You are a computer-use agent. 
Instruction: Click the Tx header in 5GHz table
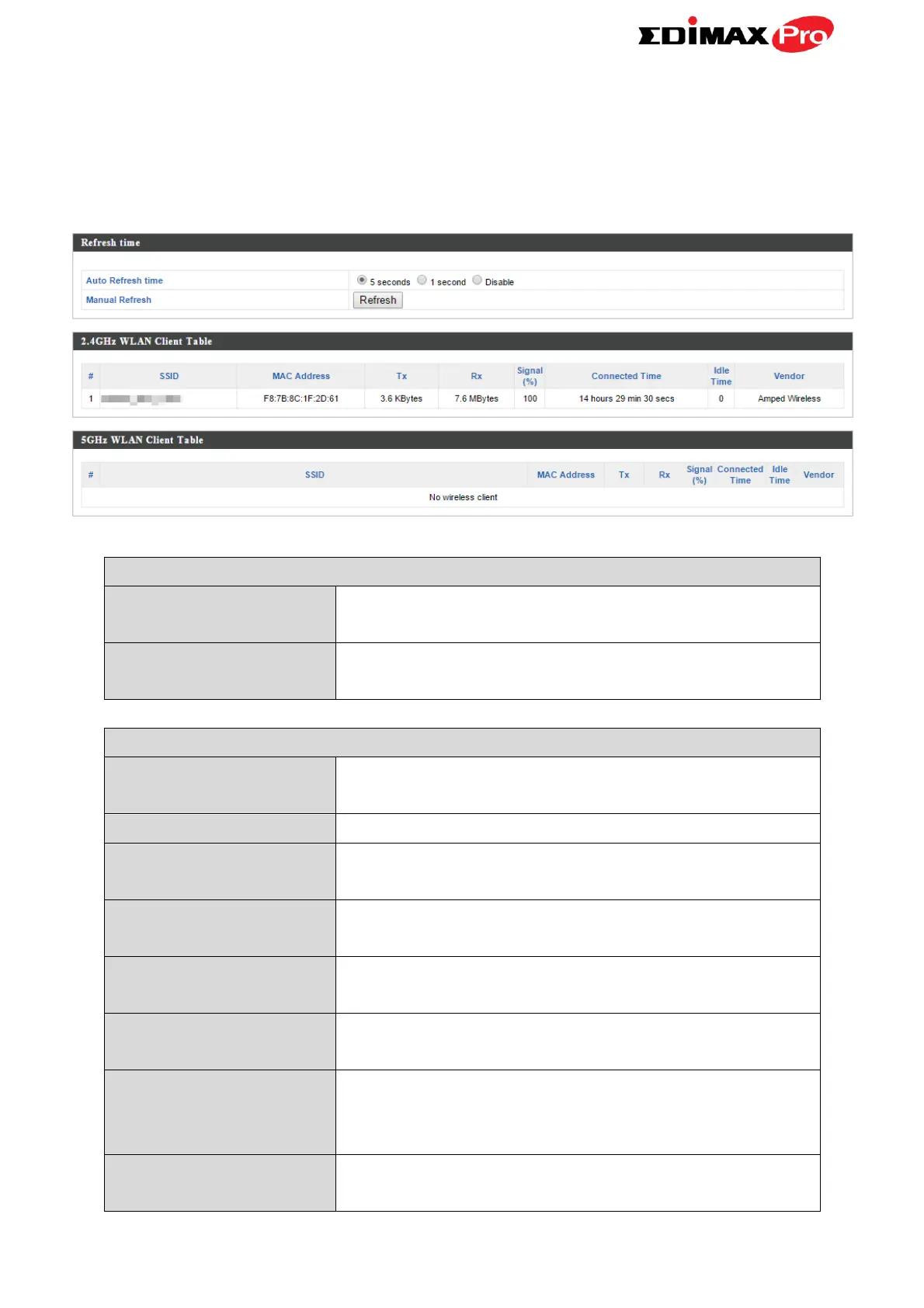624,475
